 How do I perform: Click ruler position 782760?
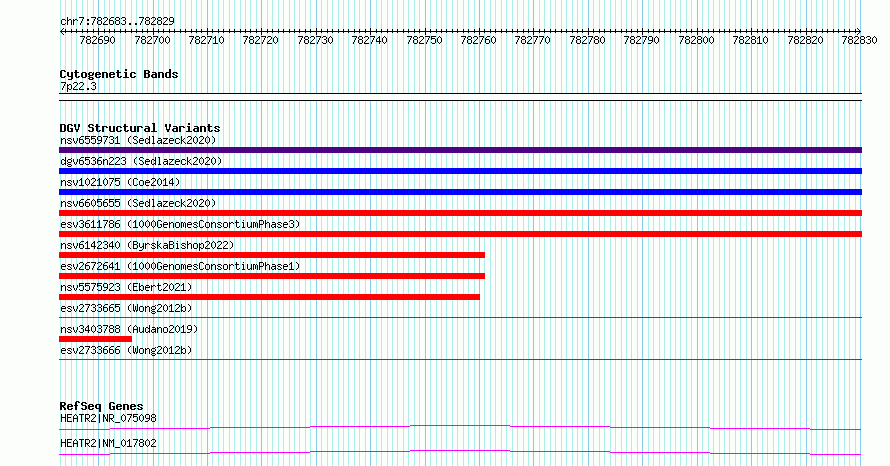[478, 40]
